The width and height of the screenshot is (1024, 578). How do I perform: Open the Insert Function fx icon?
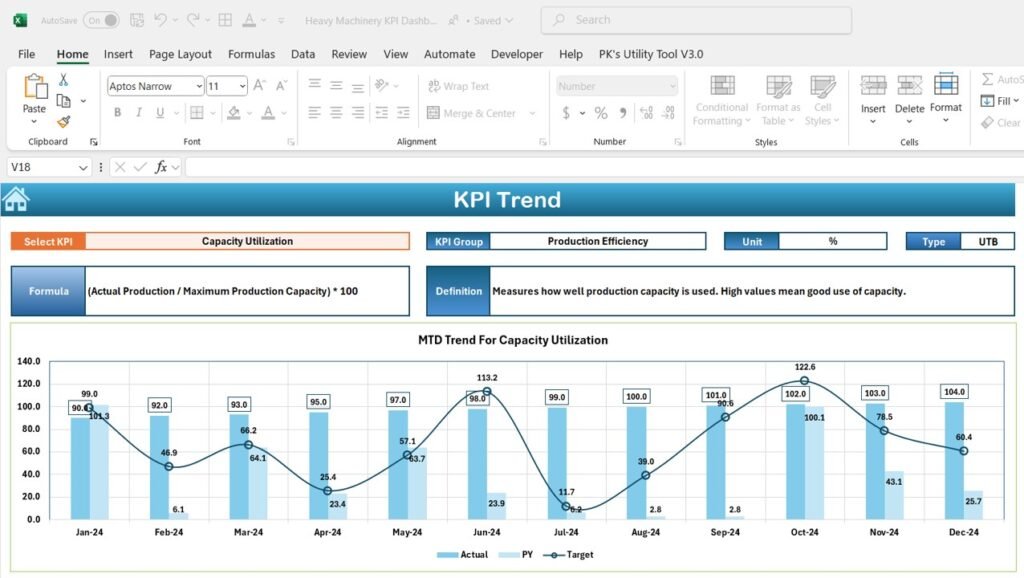(x=162, y=167)
